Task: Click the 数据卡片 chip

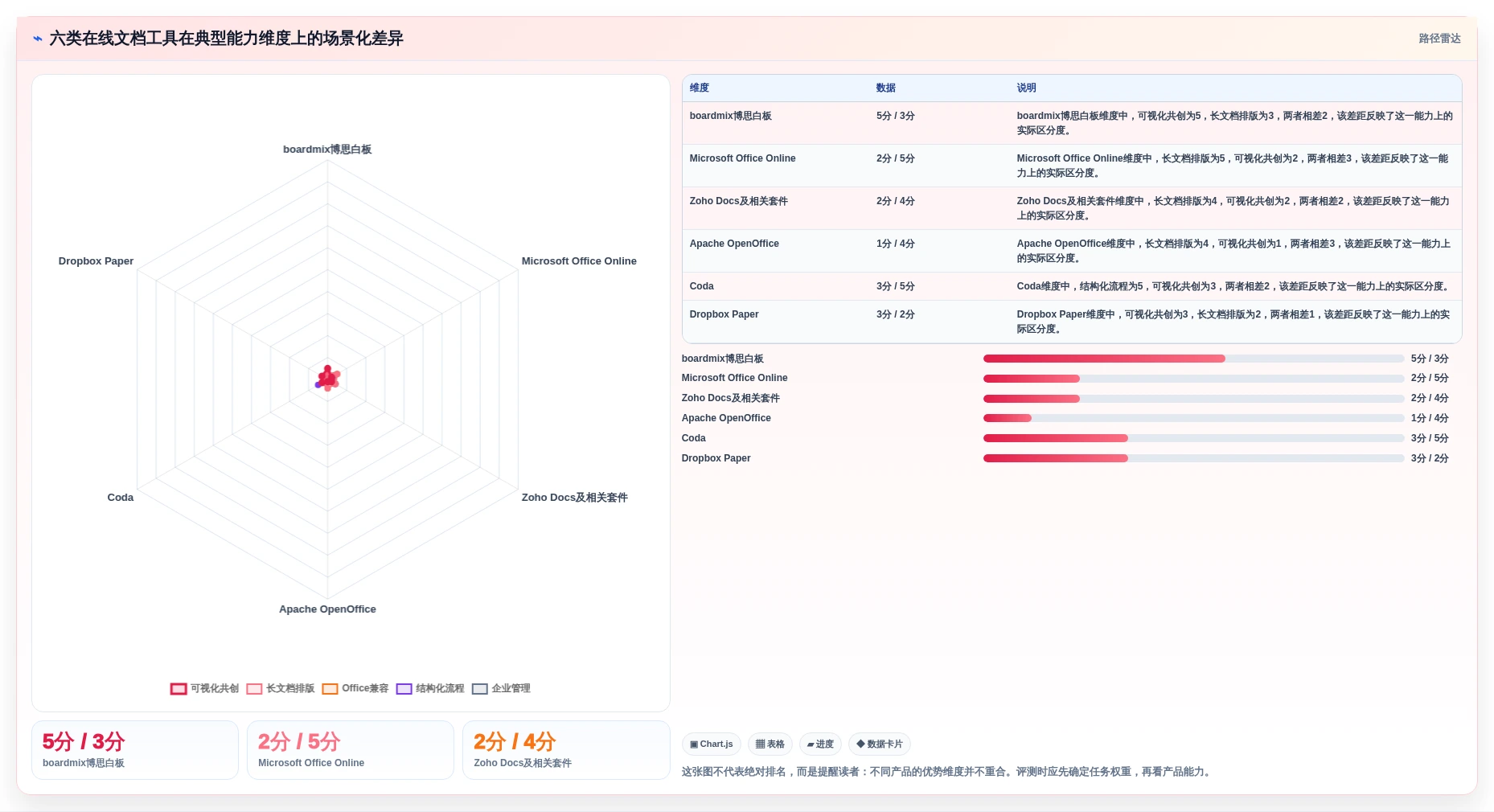Action: 880,744
